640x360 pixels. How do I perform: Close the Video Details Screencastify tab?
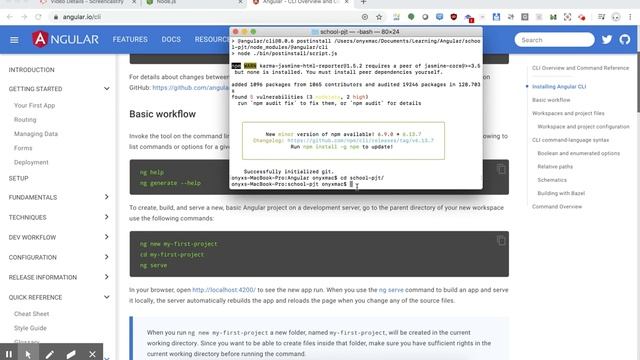[x=134, y=2]
